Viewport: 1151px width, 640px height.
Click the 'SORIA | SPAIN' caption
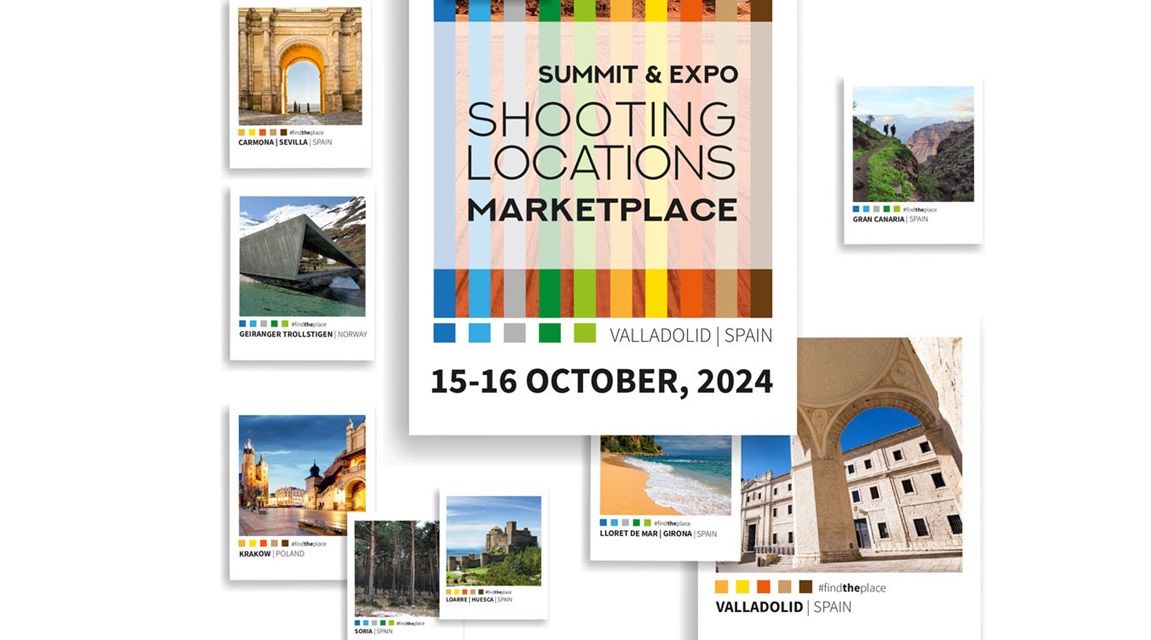[x=374, y=631]
